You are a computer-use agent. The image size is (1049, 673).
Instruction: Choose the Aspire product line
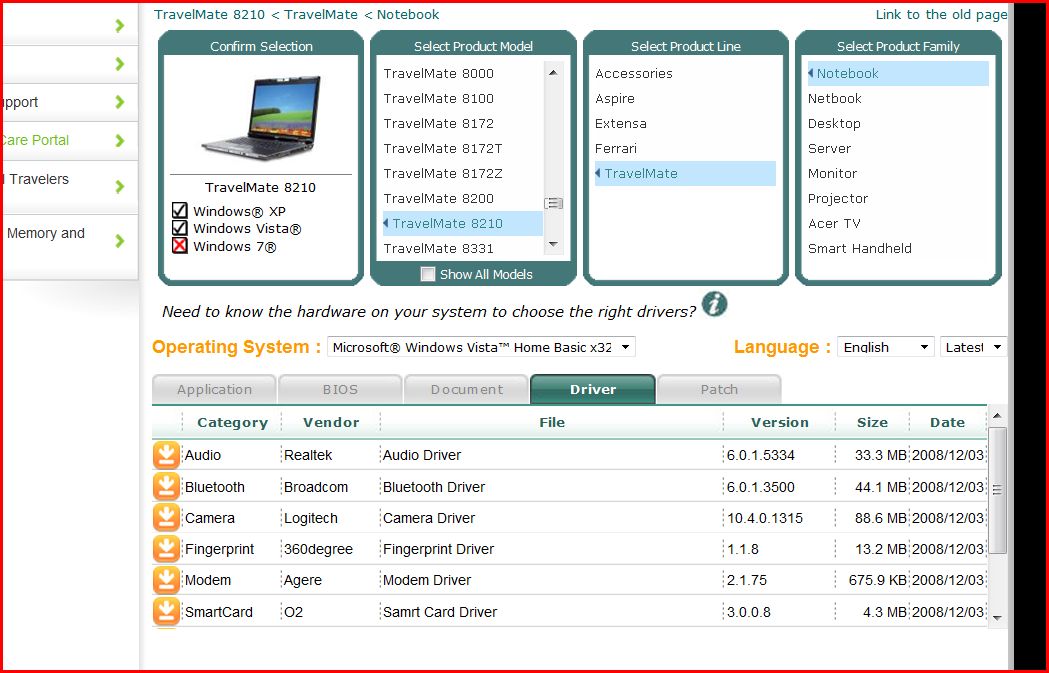[615, 98]
